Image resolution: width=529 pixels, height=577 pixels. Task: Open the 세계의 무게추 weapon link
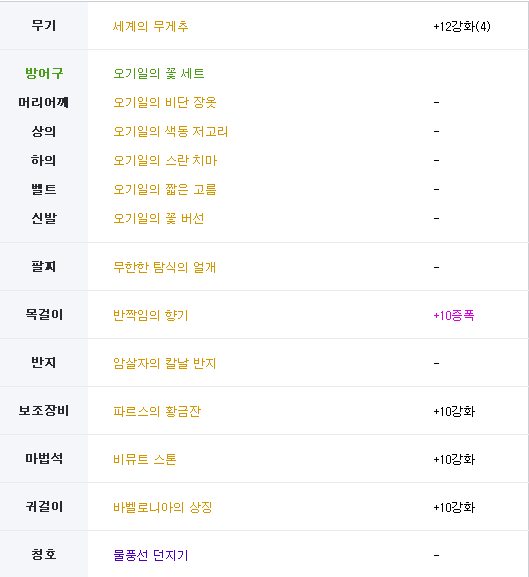[x=150, y=26]
